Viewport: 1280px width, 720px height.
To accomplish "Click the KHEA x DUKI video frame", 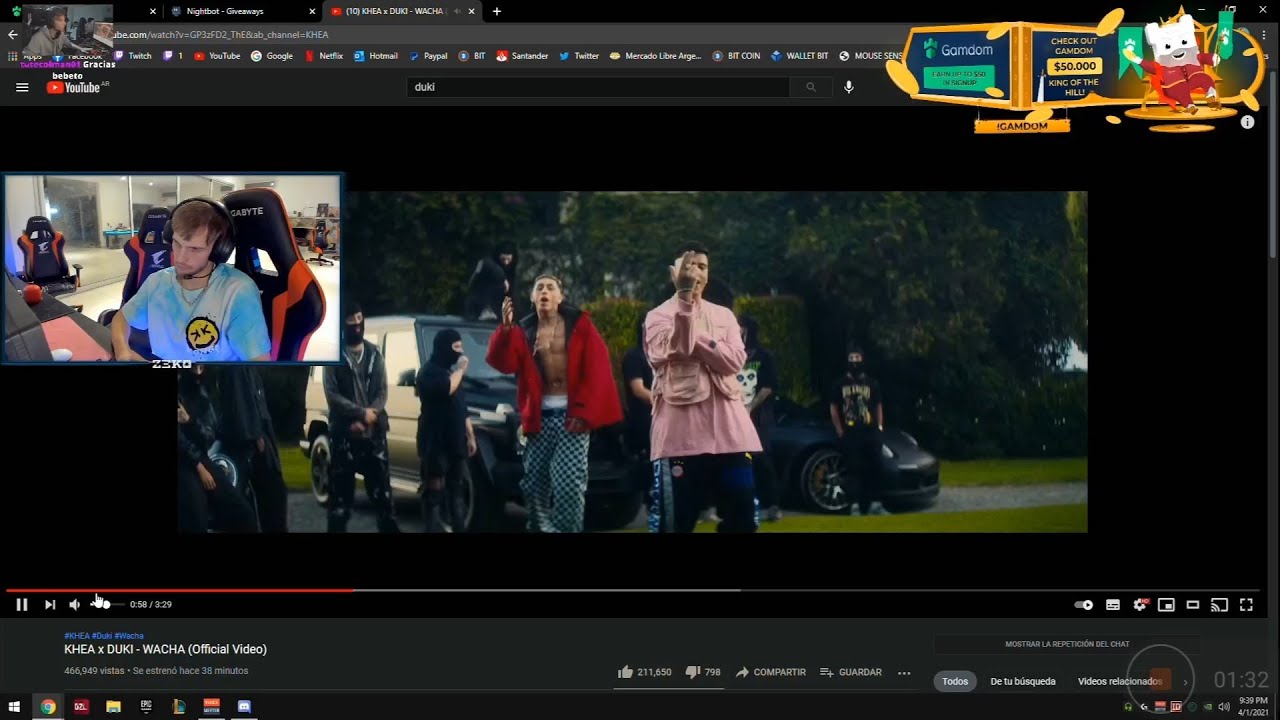I will 632,362.
